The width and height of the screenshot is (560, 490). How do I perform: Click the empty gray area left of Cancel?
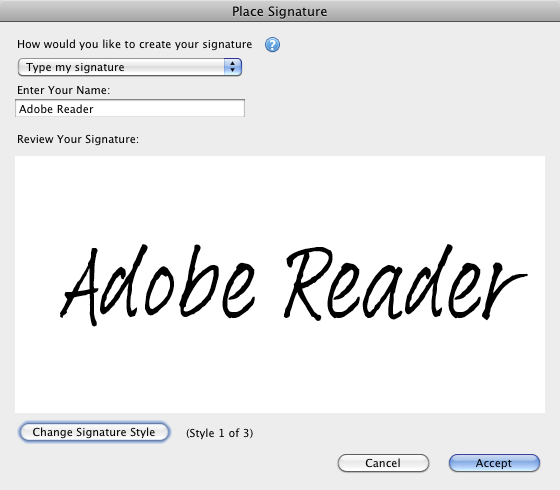[x=179, y=464]
